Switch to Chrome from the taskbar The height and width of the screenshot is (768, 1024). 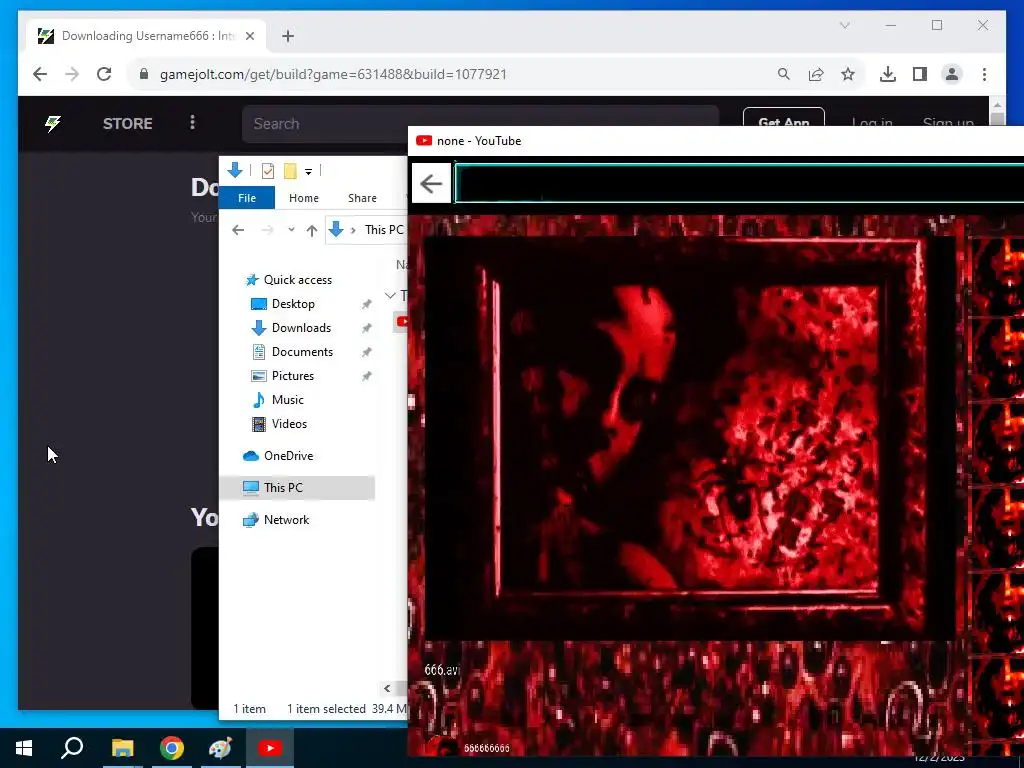point(172,748)
